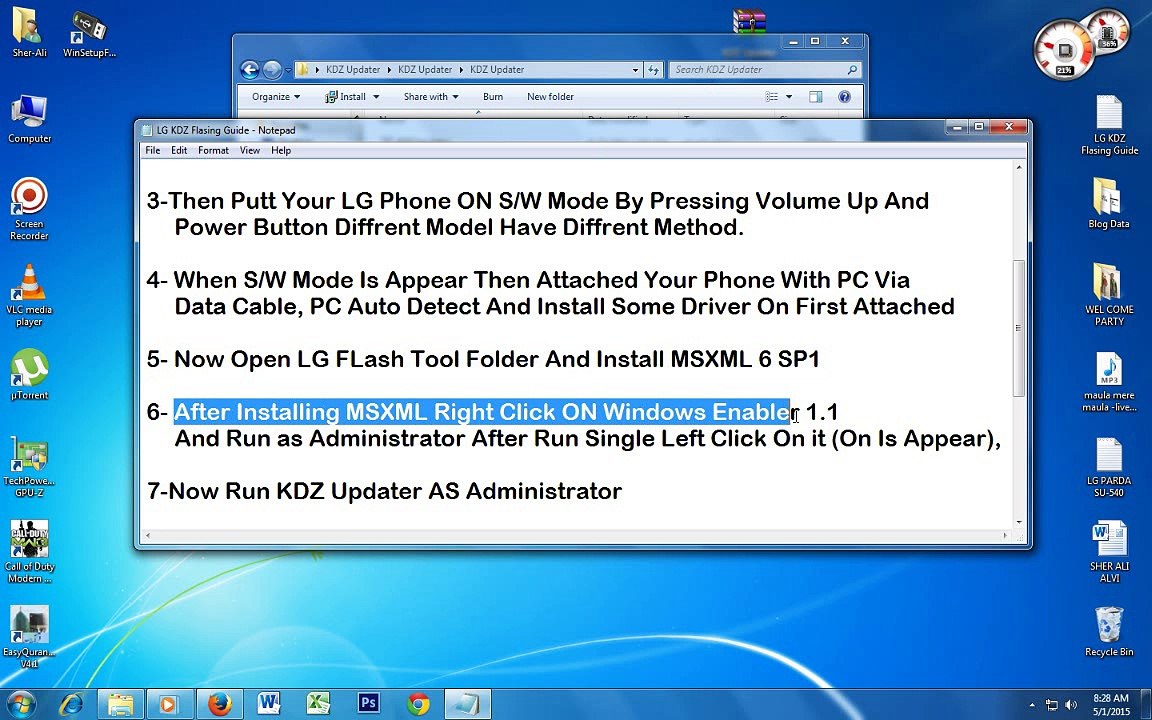Viewport: 1152px width, 720px height.
Task: Click first KDZ Updater breadcrumb in address bar
Action: [353, 70]
